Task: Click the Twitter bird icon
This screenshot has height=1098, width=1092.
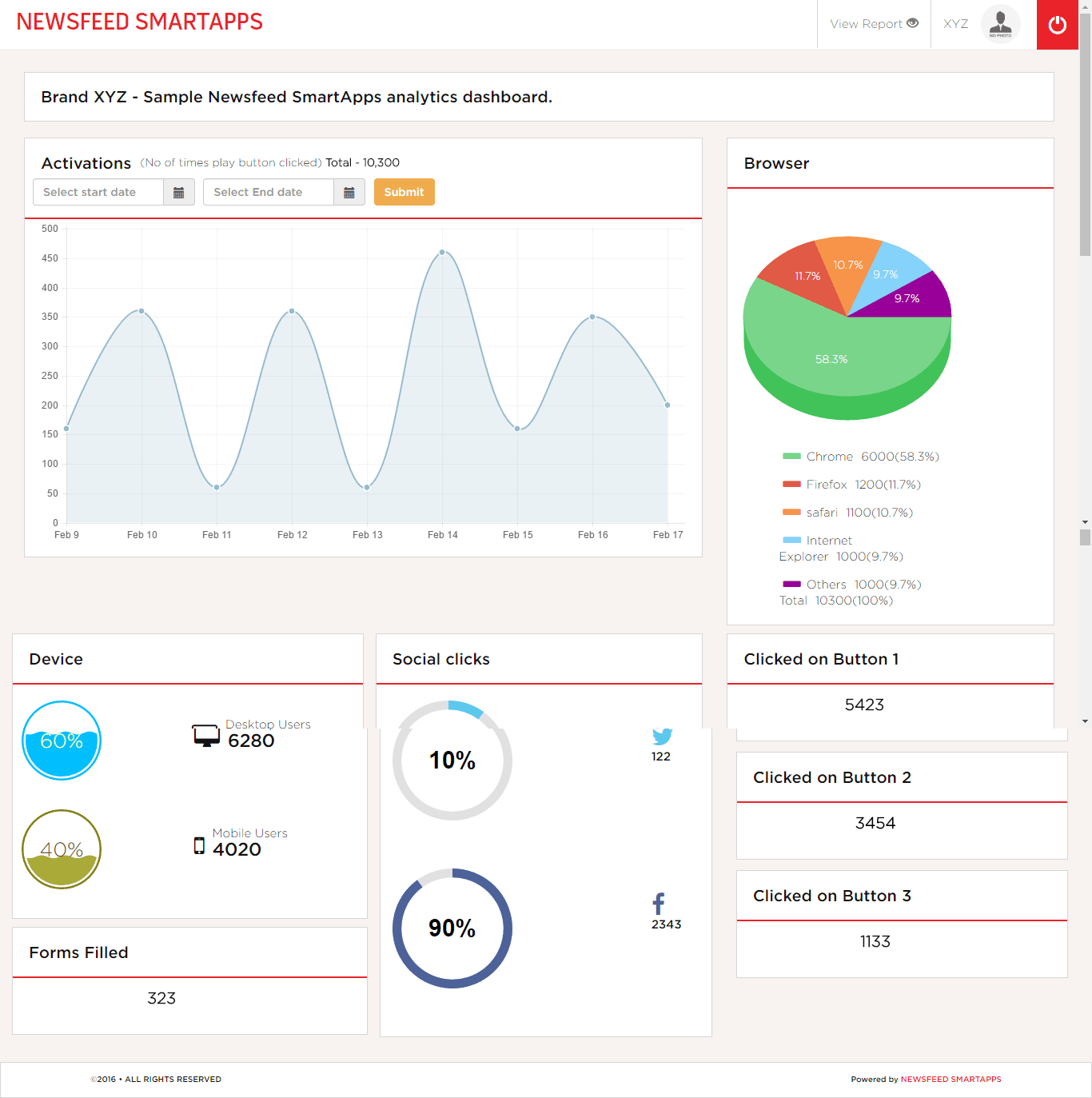Action: [662, 736]
